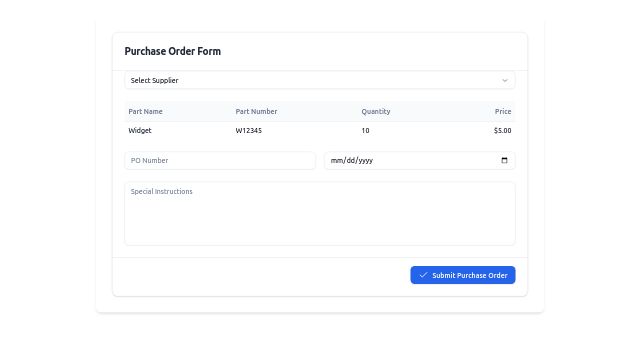Select the W12345 part number cell
Screen dimensions: 640x360
tap(249, 131)
